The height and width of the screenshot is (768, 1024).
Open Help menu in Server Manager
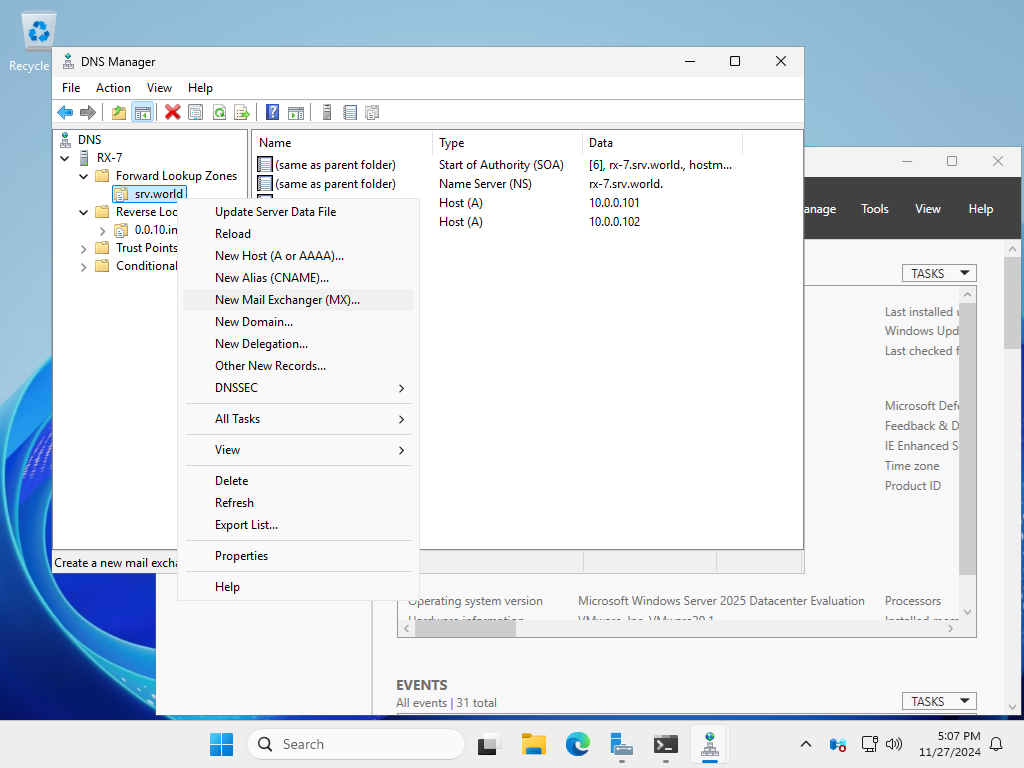click(980, 209)
